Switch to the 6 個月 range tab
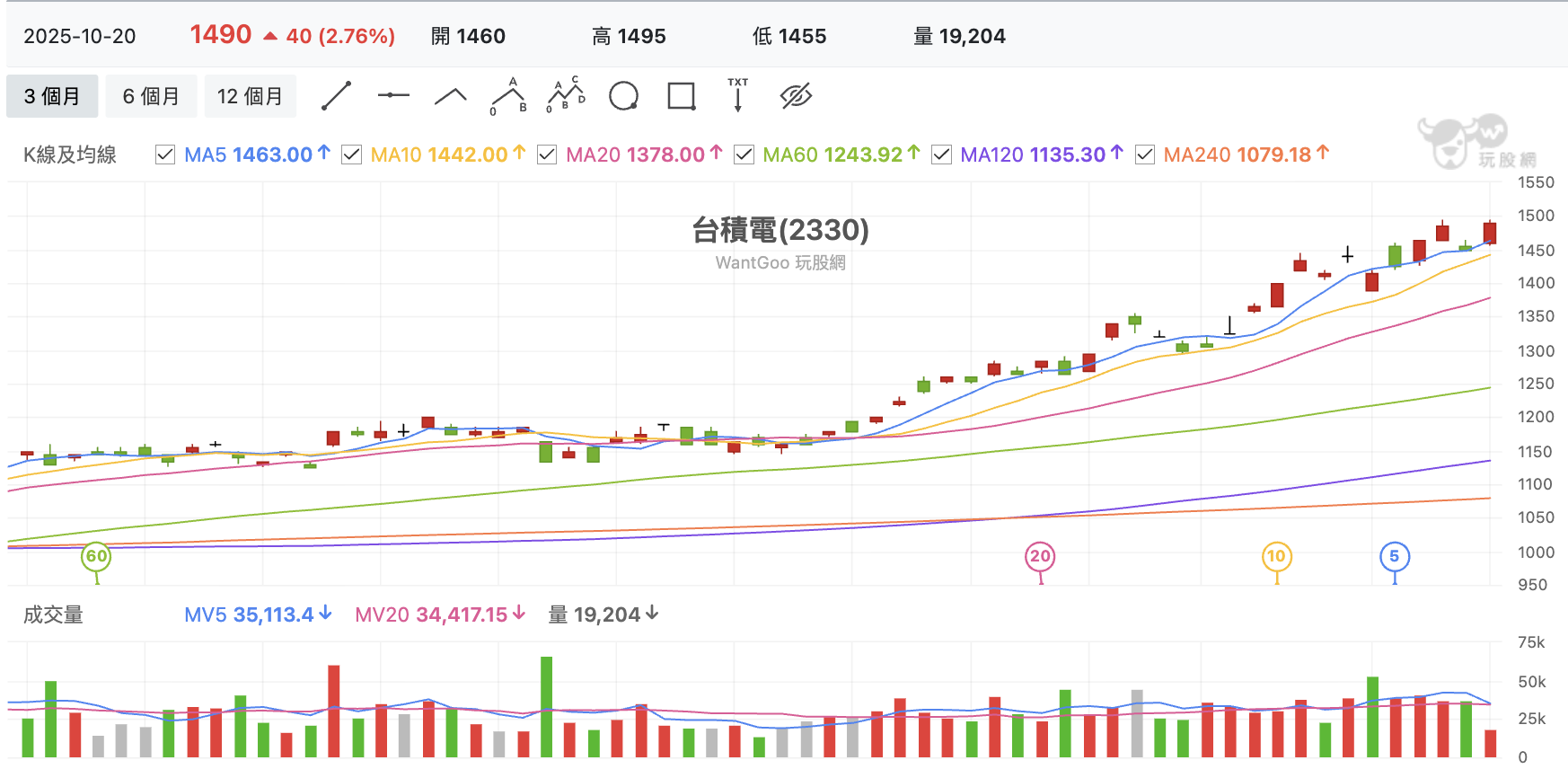This screenshot has height=769, width=1568. point(151,96)
